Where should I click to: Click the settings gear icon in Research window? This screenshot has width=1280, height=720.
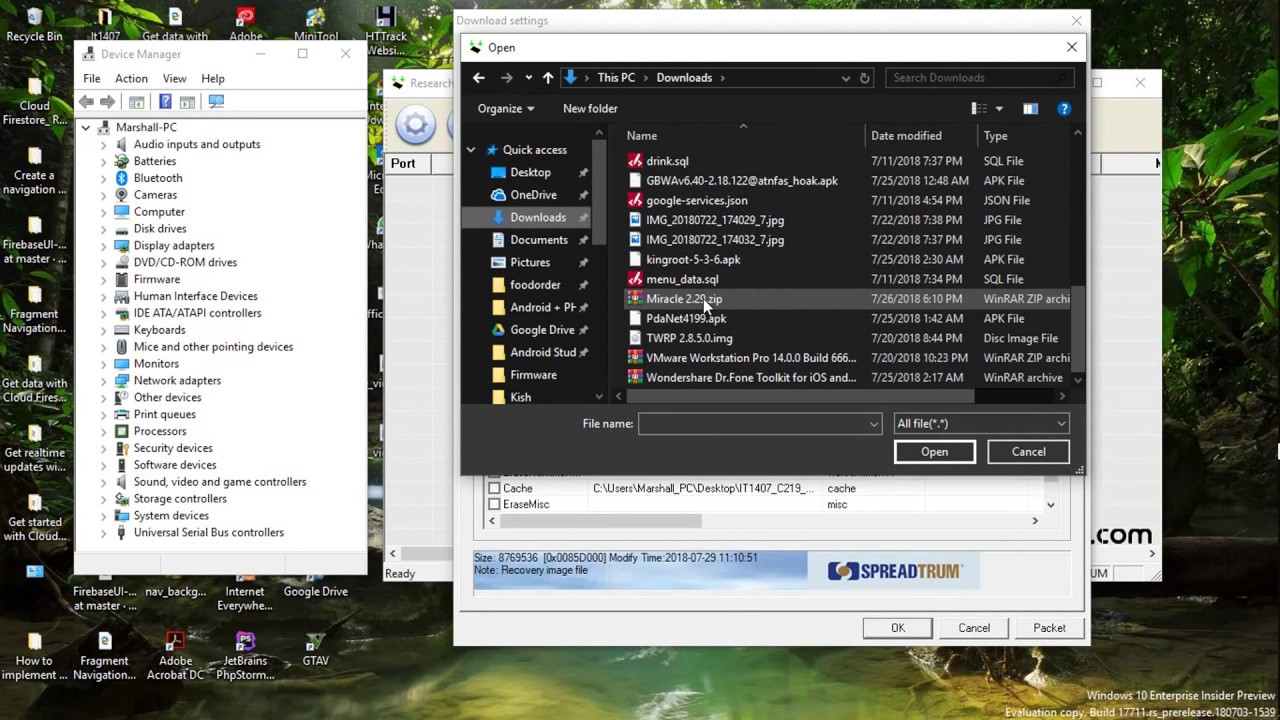pos(416,125)
